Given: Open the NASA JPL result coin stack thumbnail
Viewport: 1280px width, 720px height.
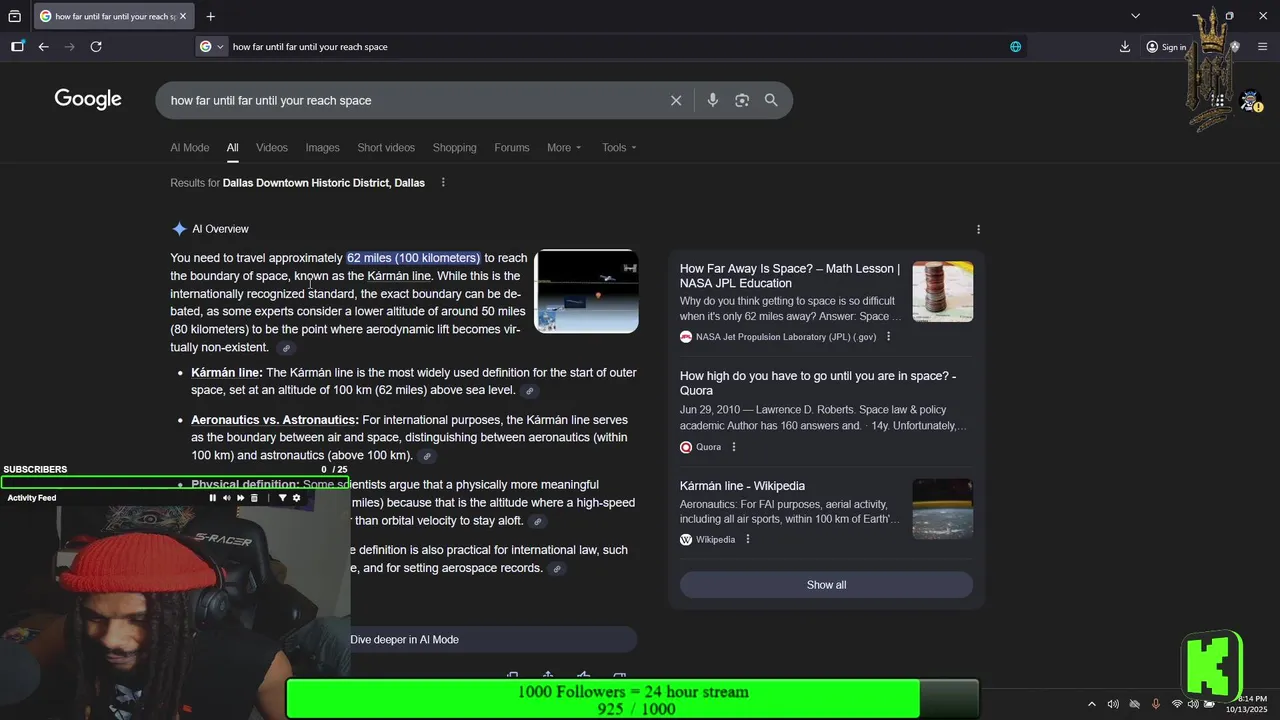Looking at the screenshot, I should tap(942, 292).
